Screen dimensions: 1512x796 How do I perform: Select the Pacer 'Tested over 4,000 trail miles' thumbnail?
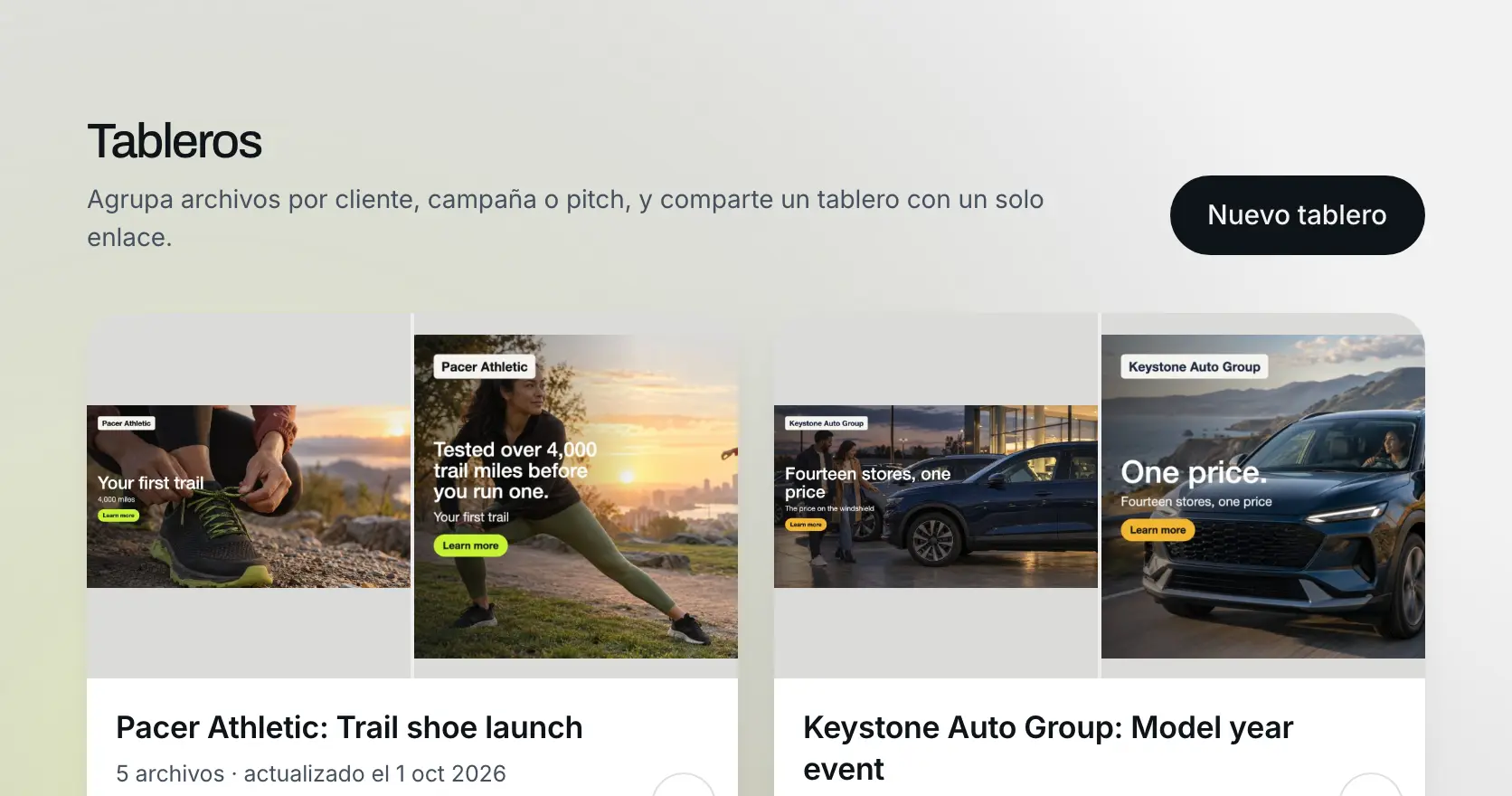coord(576,497)
